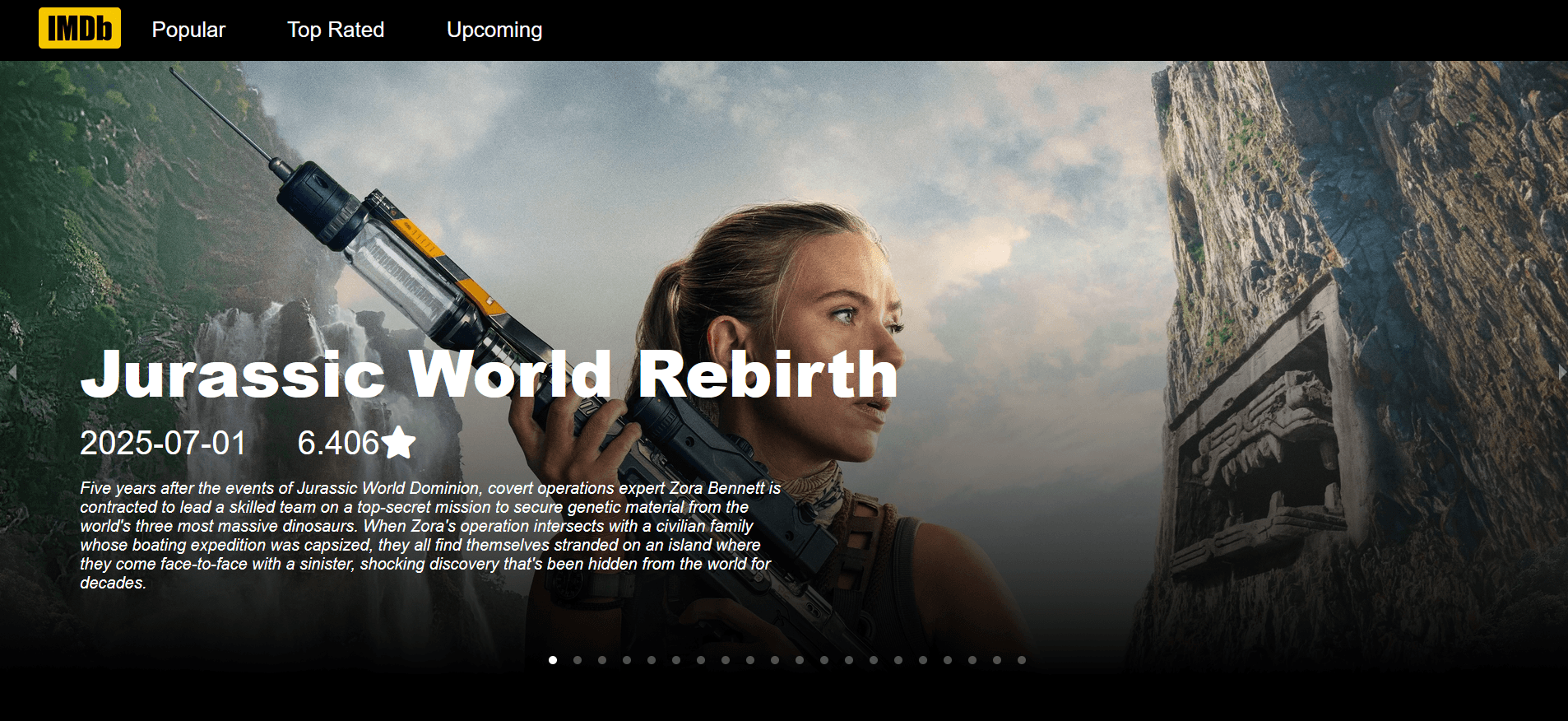Image resolution: width=1568 pixels, height=721 pixels.
Task: Select the third carousel indicator dot
Action: [602, 660]
